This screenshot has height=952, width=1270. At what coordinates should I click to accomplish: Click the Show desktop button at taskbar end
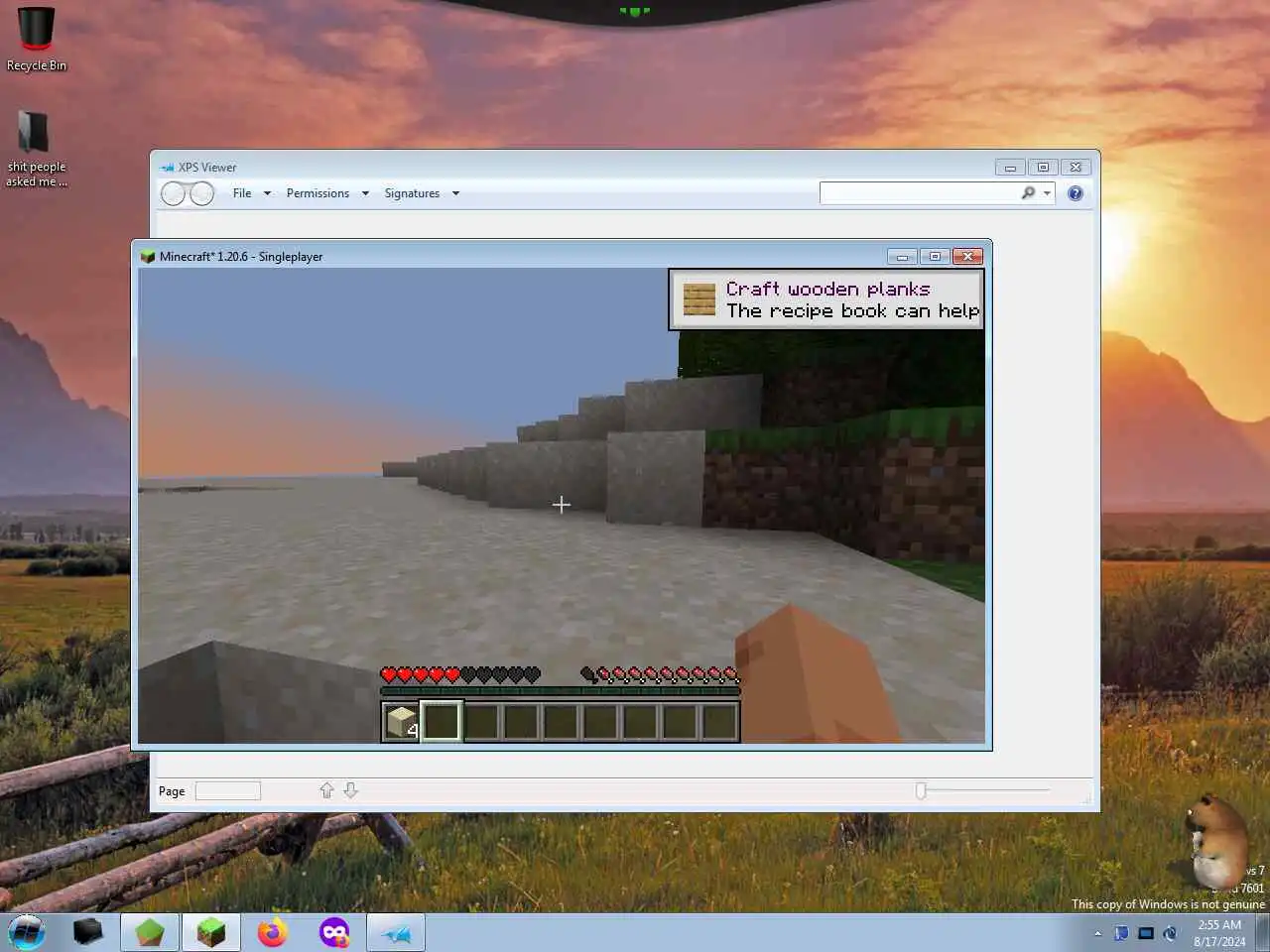pyautogui.click(x=1262, y=933)
